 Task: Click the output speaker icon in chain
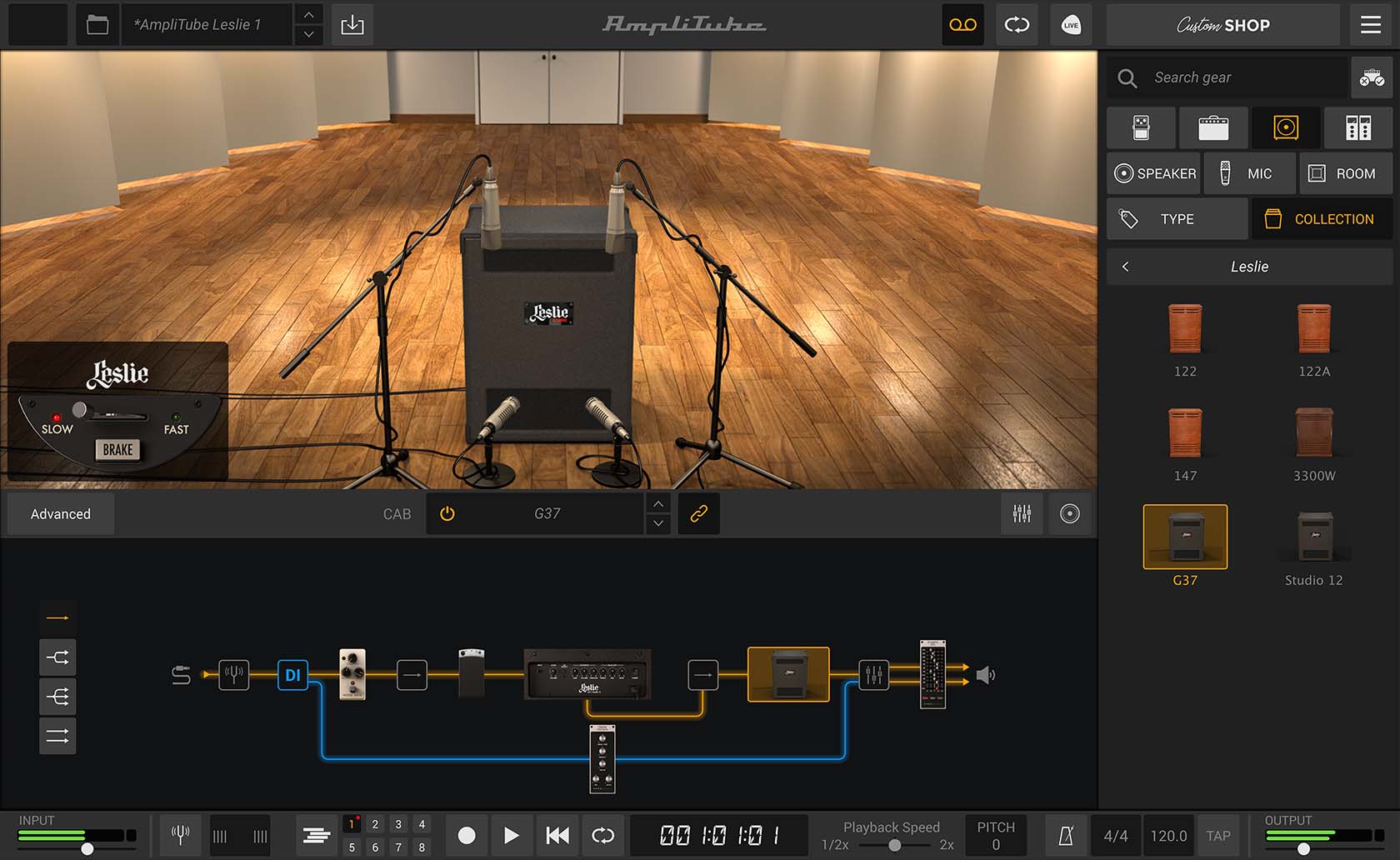[985, 675]
